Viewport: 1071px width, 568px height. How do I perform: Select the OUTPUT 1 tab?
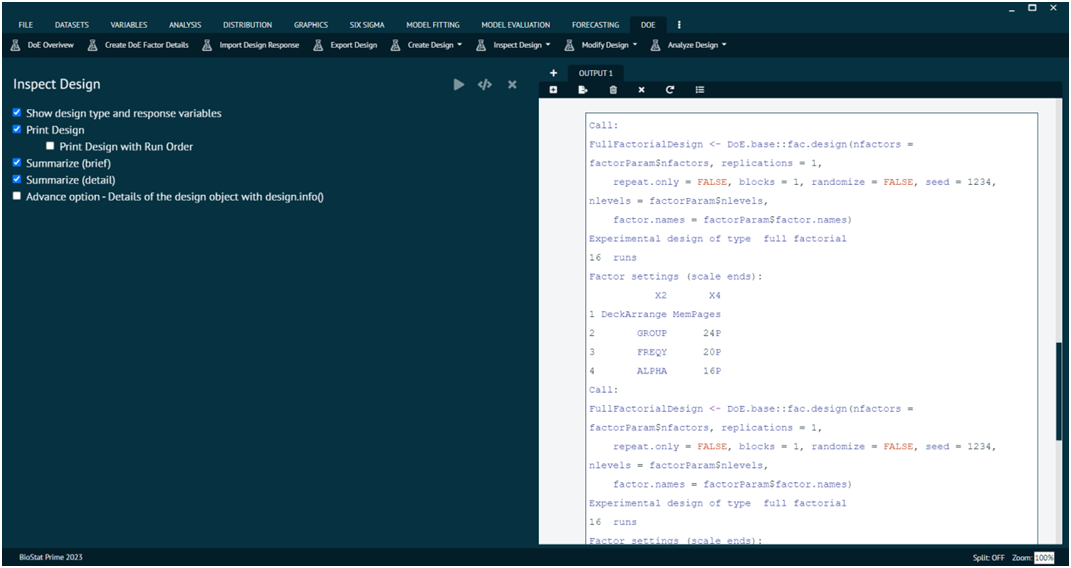pyautogui.click(x=596, y=73)
